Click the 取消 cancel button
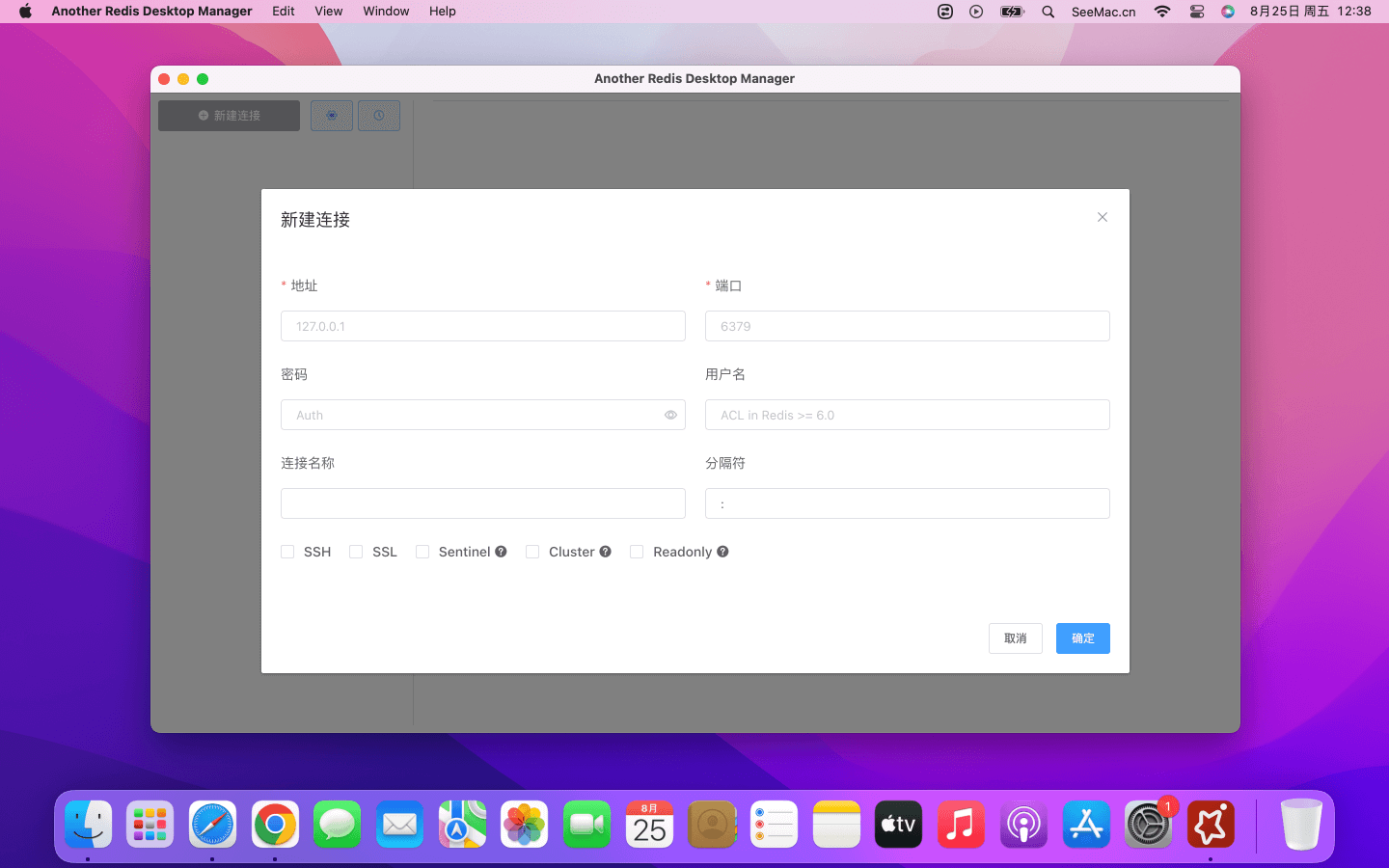This screenshot has width=1389, height=868. click(1016, 638)
